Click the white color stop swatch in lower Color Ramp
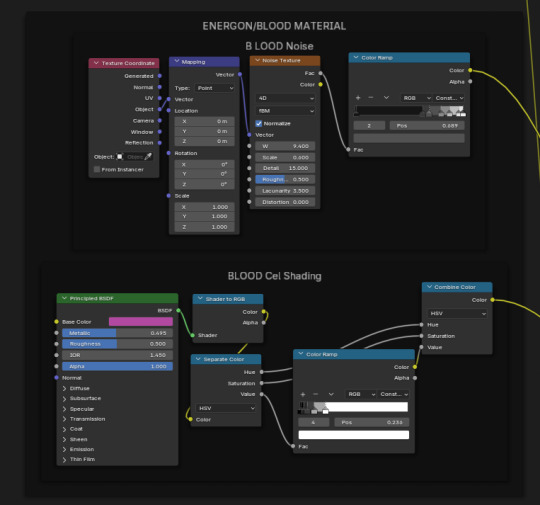Screen dimensions: 540x505 click(354, 435)
